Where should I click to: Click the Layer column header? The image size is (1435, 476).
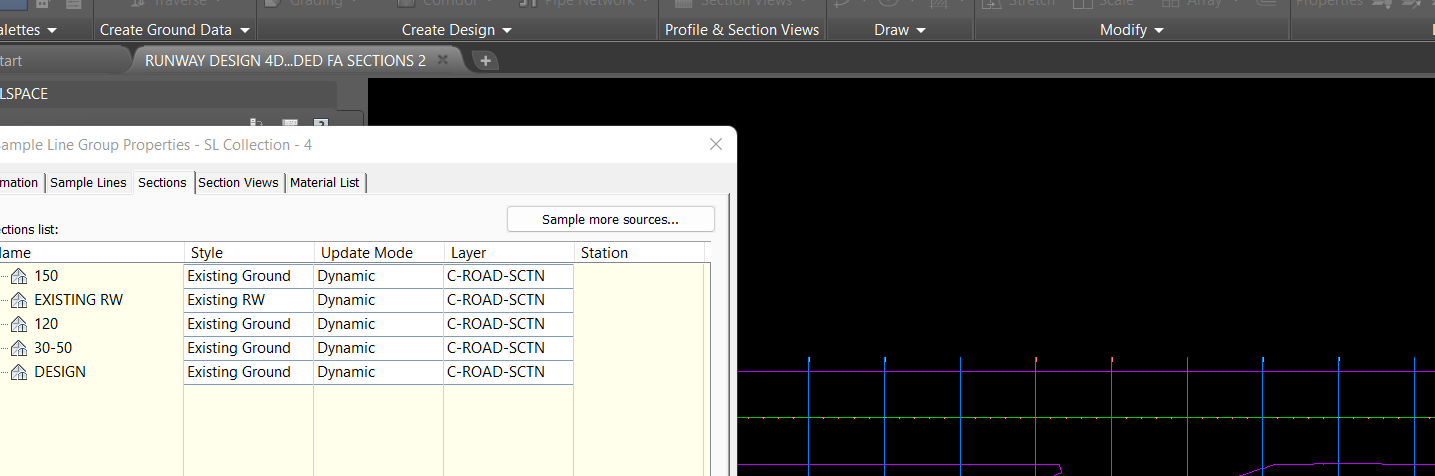(509, 253)
